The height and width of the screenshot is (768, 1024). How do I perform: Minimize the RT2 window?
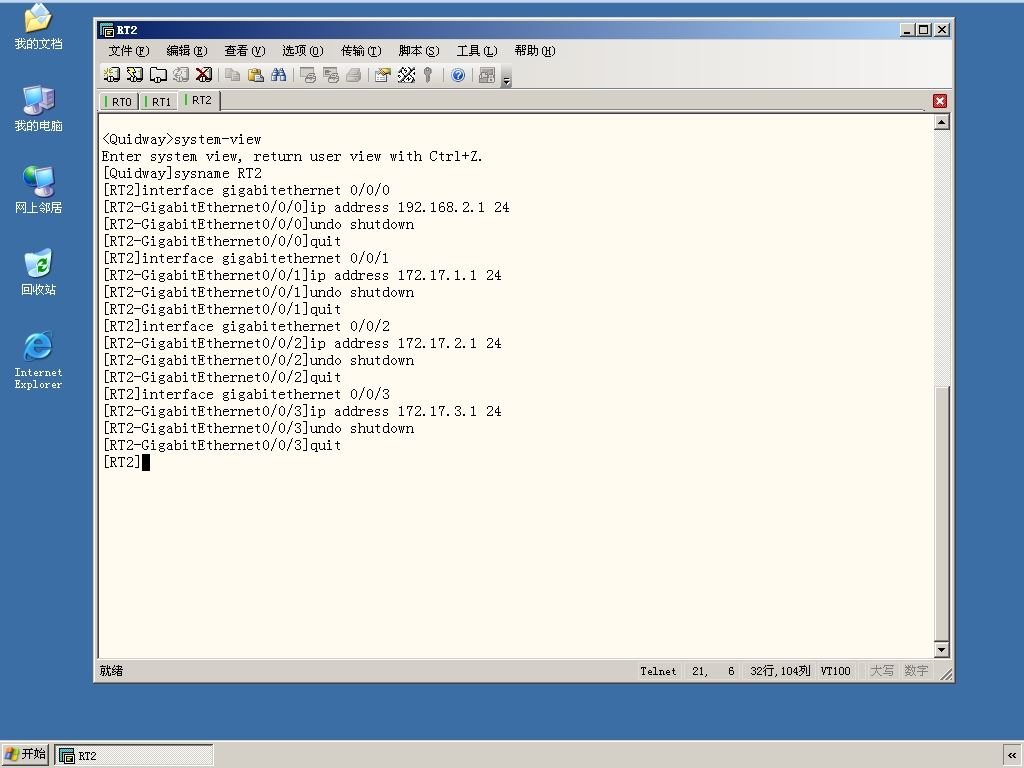(906, 30)
